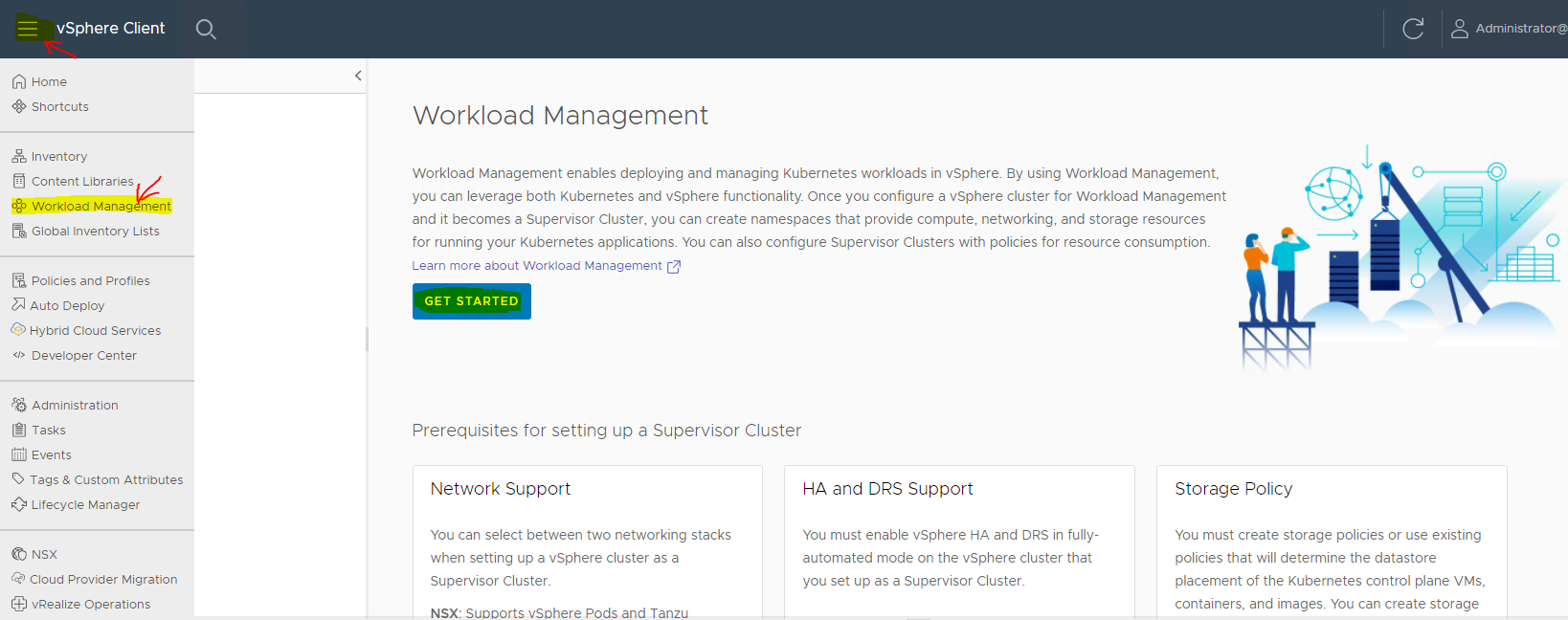Open the Administrator user icon

pyautogui.click(x=1460, y=29)
